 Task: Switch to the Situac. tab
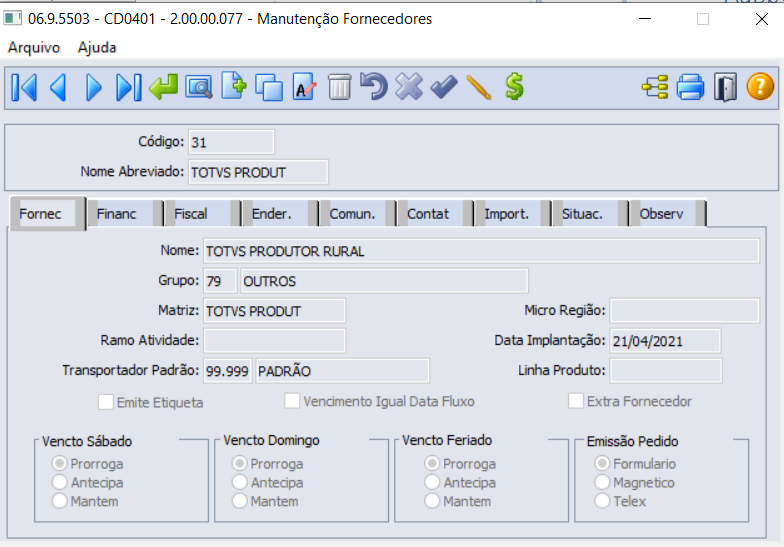tap(590, 214)
